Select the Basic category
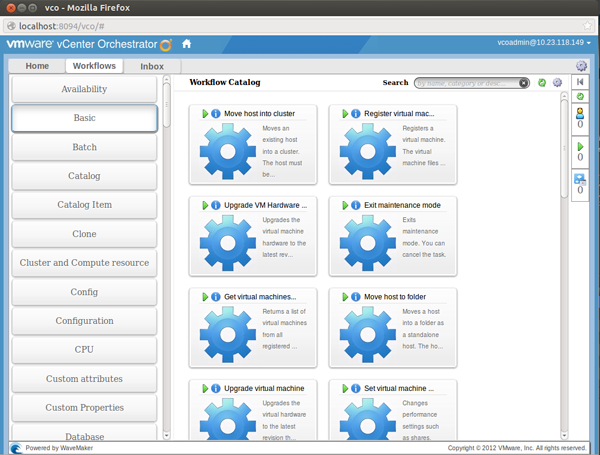 84,118
